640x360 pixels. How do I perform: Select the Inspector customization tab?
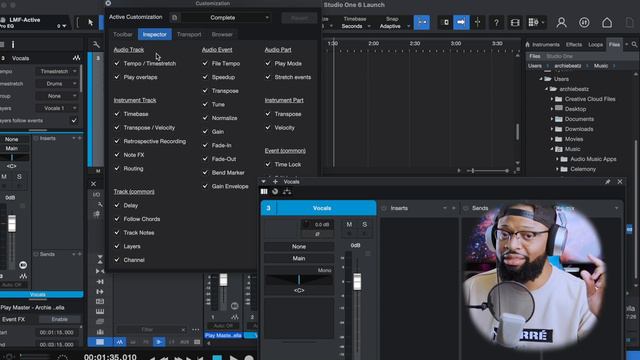(x=155, y=34)
